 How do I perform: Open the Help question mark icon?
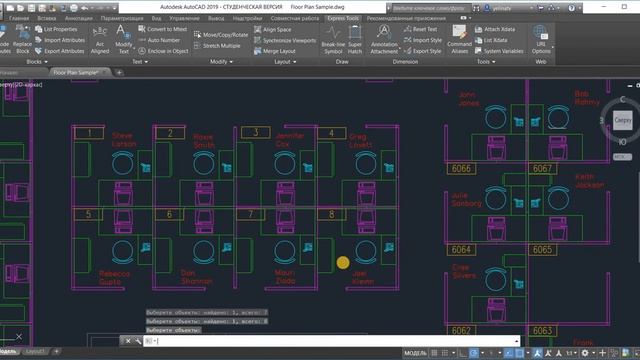click(571, 8)
